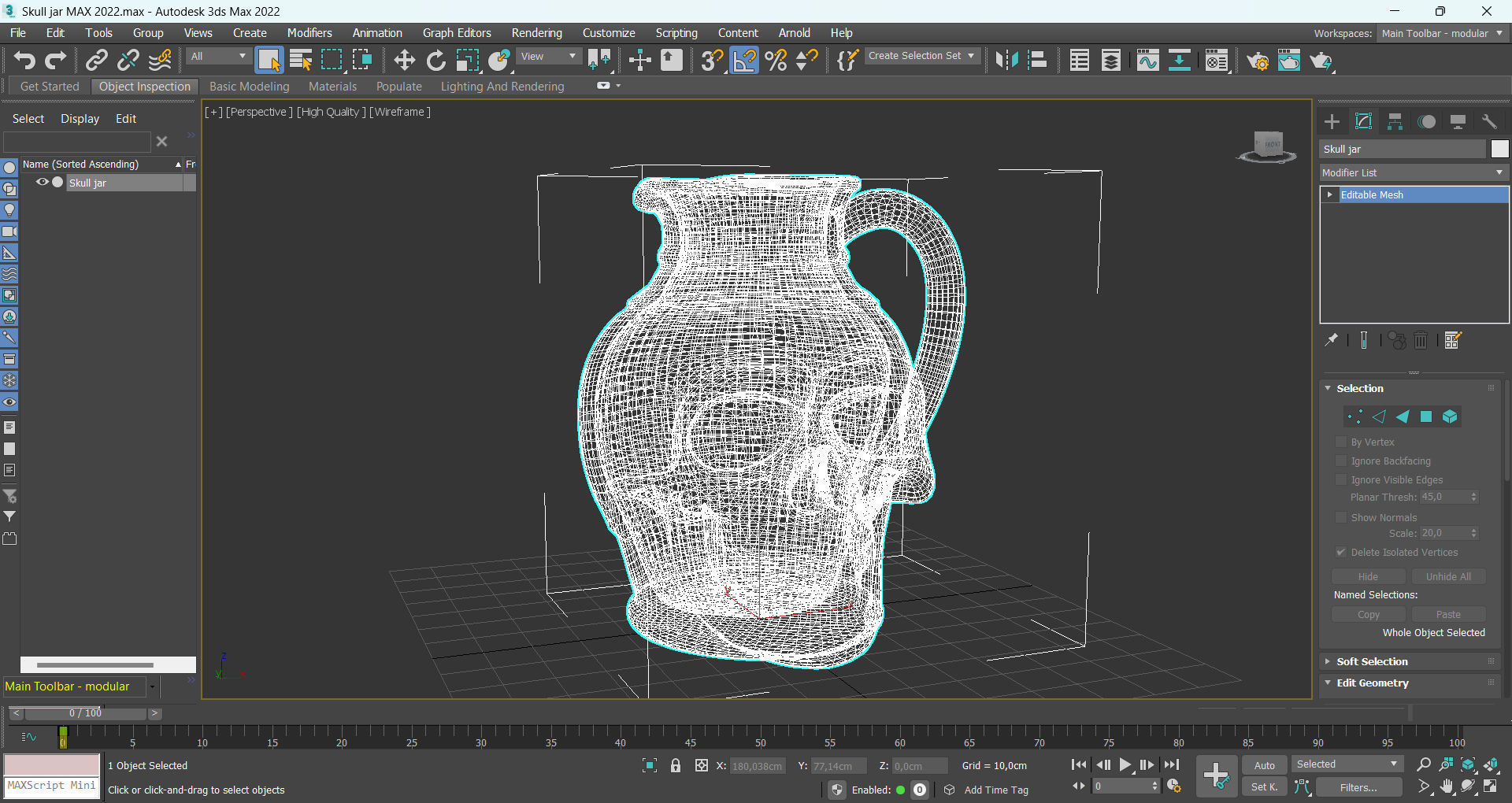Expand the Soft Selection rollout

(1372, 661)
